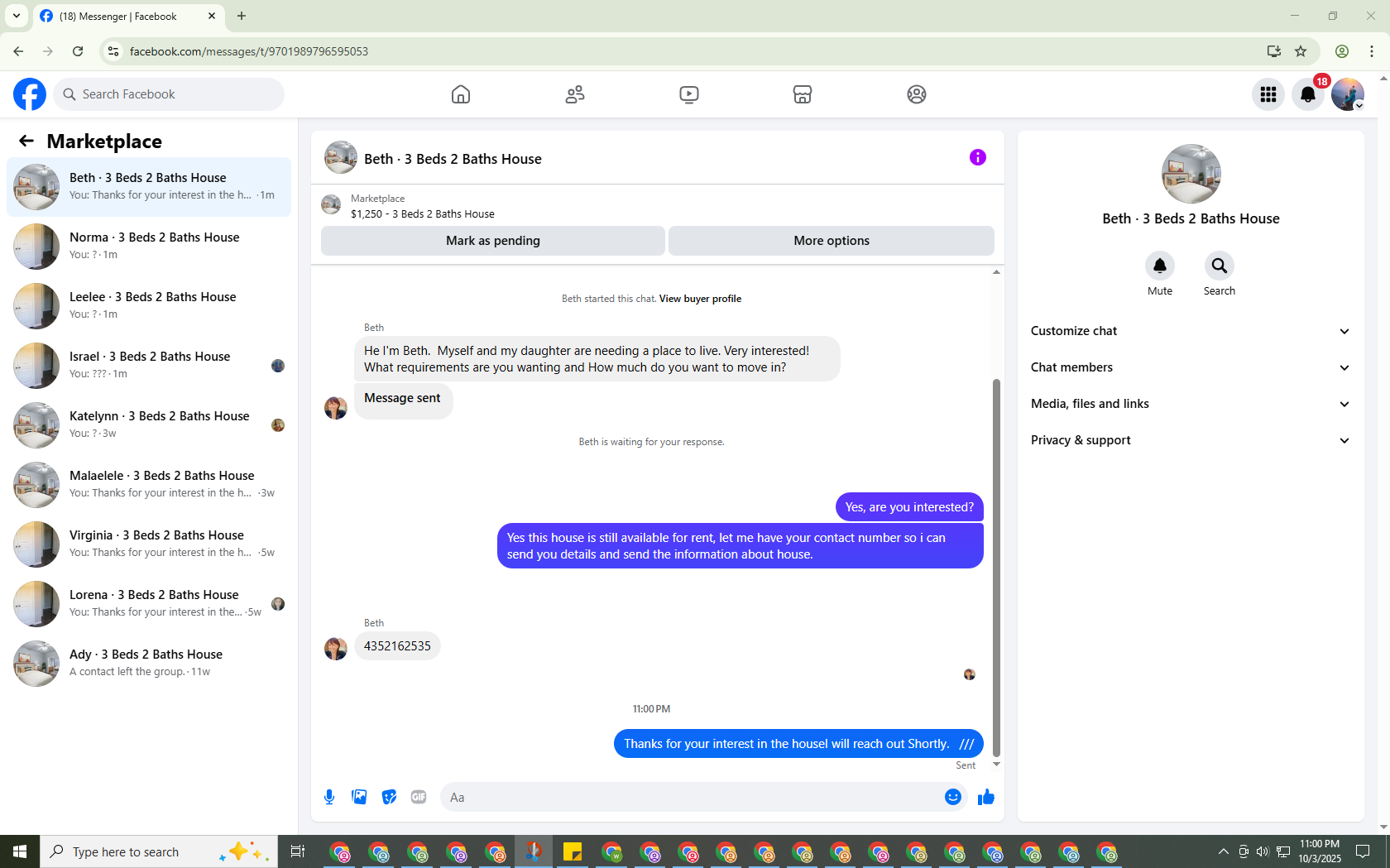
Task: Open the Norma conversation
Action: tap(149, 247)
